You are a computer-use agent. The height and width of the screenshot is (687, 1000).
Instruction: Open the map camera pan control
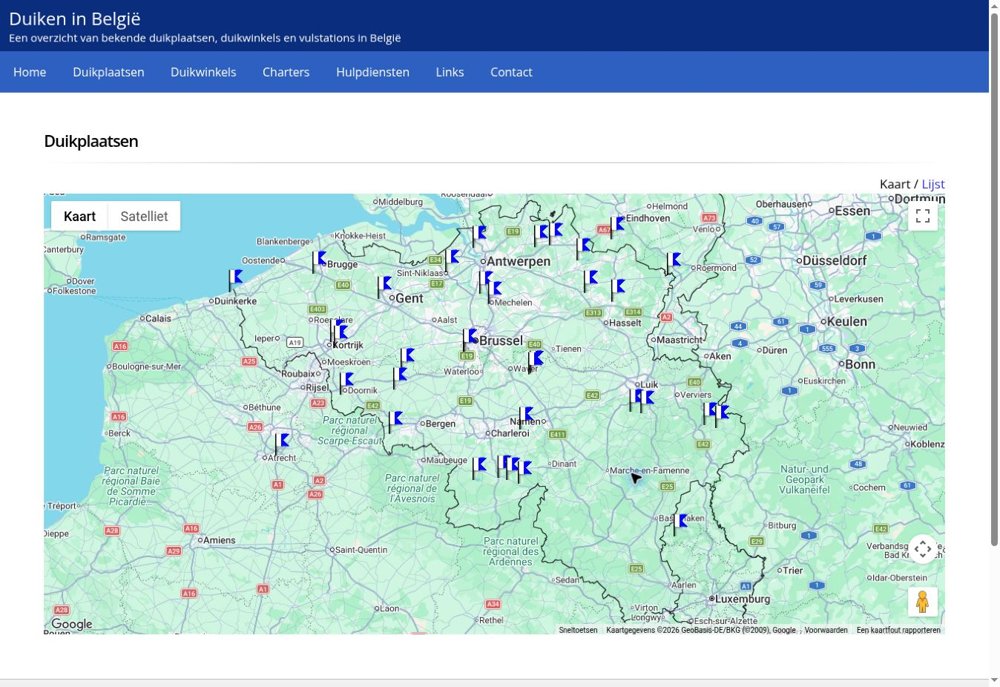(x=923, y=549)
